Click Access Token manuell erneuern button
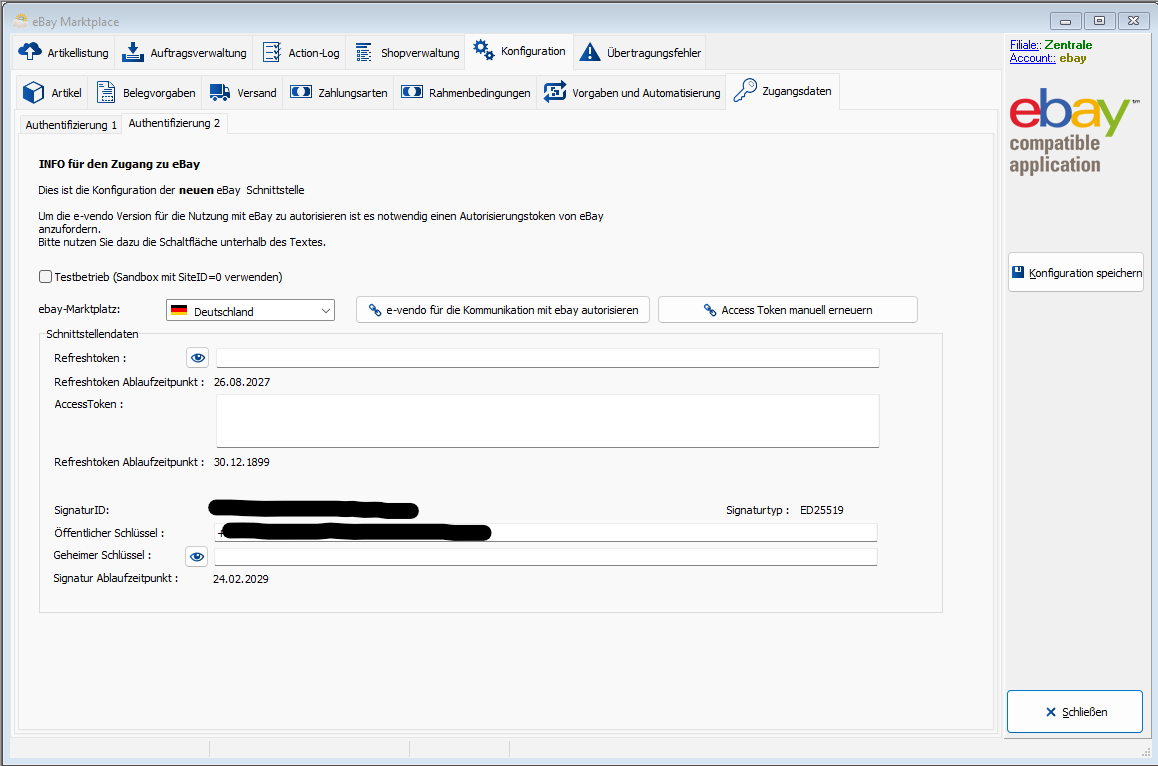 click(x=787, y=310)
